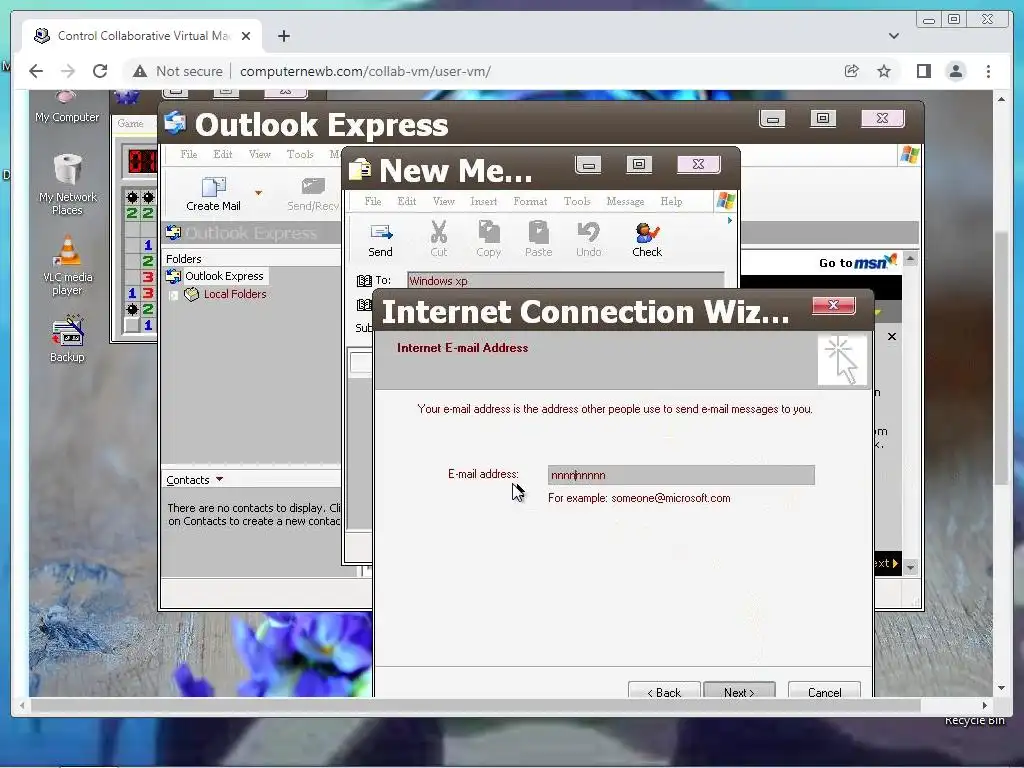Viewport: 1024px width, 768px height.
Task: Open File menu in New Message window
Action: [x=373, y=201]
